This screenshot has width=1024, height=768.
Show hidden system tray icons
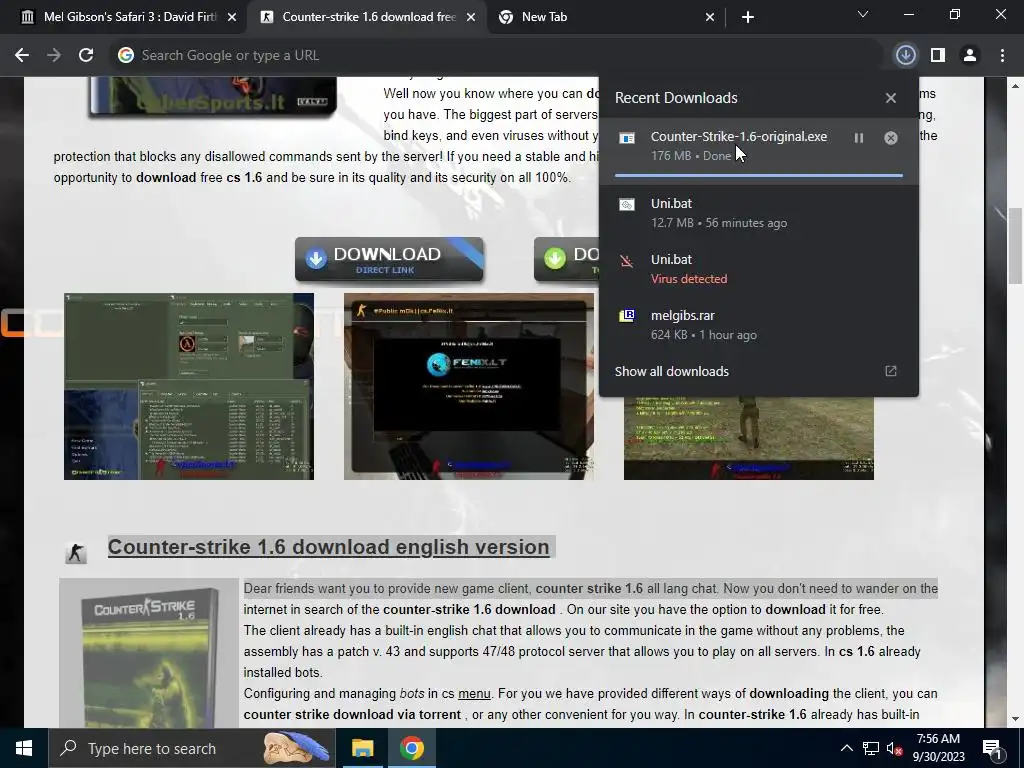[846, 748]
